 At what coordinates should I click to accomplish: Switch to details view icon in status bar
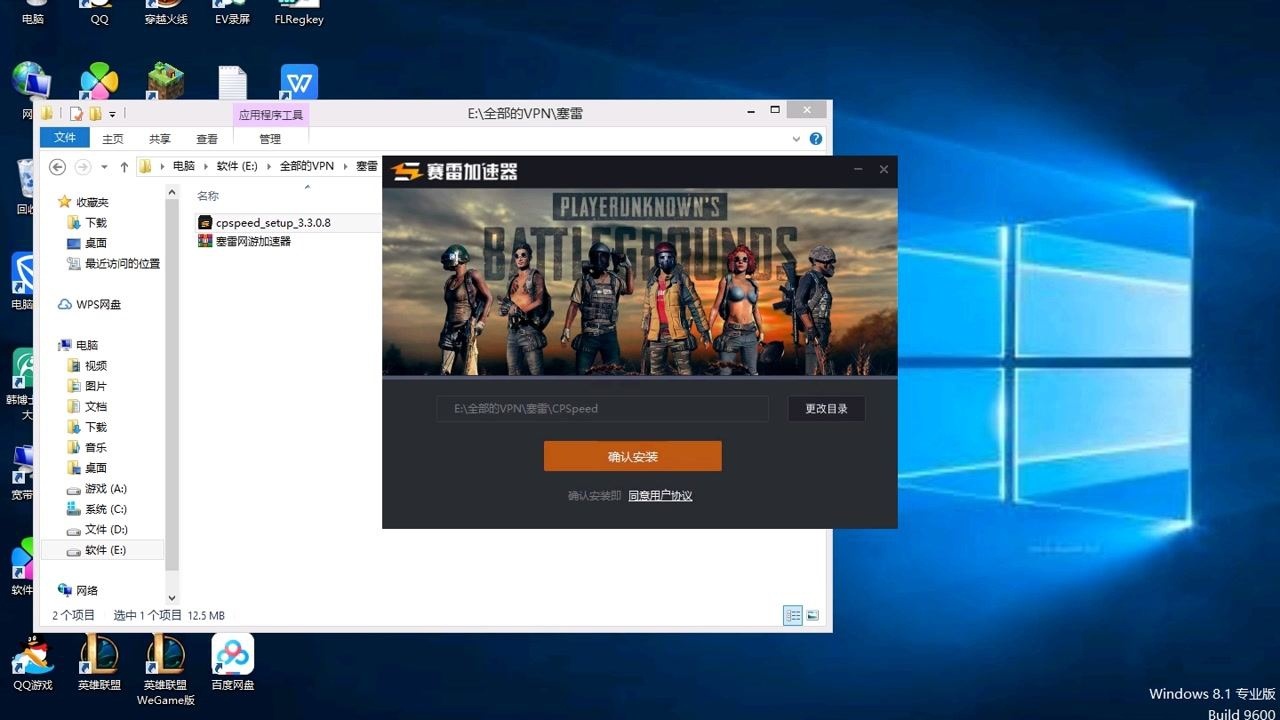coord(793,616)
